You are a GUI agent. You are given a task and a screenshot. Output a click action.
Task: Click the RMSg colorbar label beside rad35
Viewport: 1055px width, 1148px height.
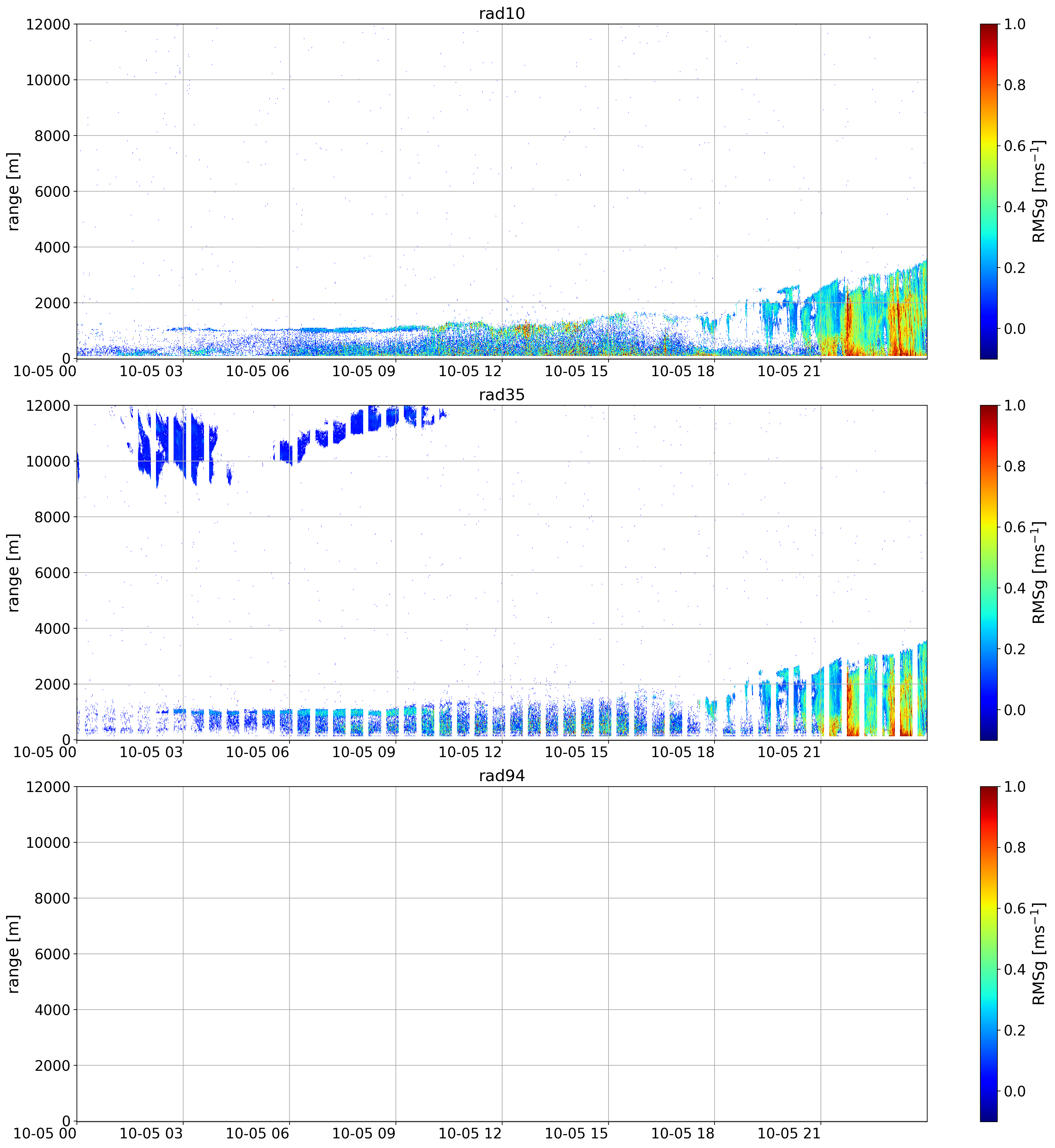point(1039,573)
